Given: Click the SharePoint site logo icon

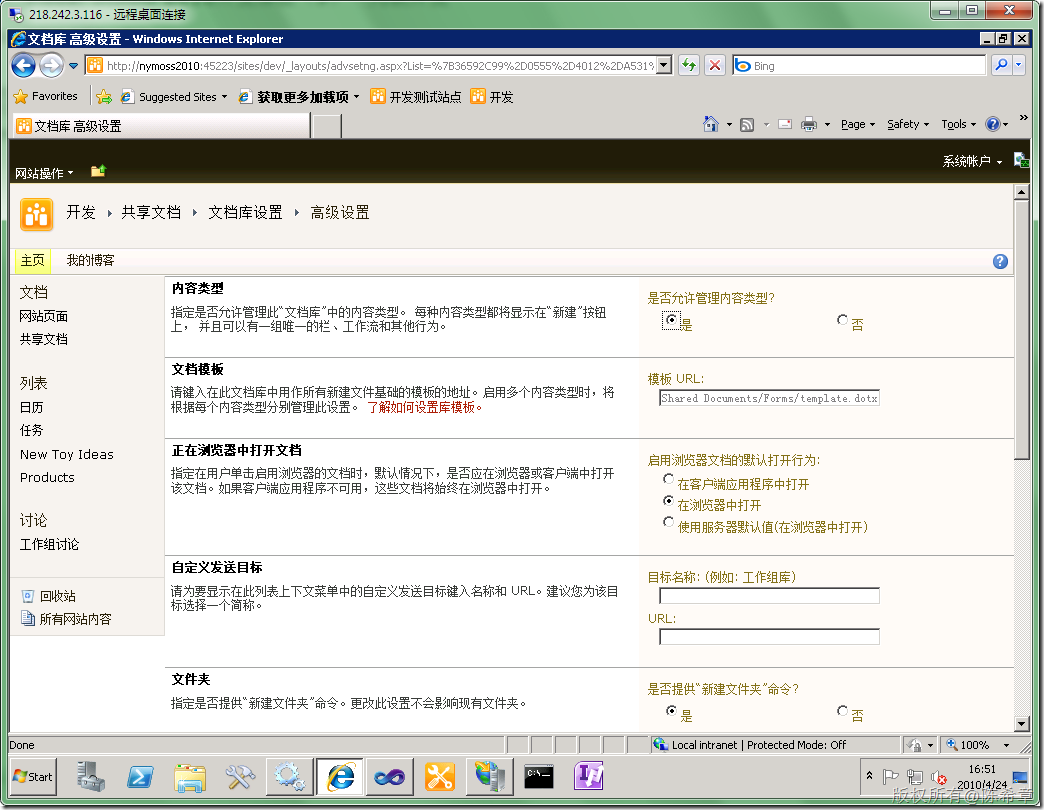Looking at the screenshot, I should coord(37,214).
